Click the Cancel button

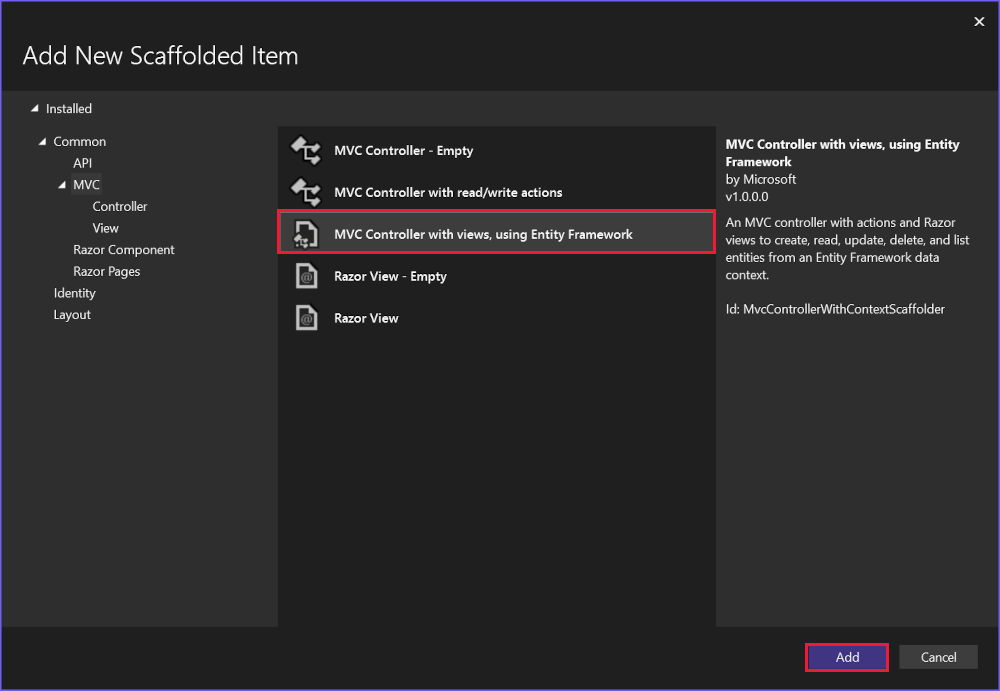(x=938, y=657)
